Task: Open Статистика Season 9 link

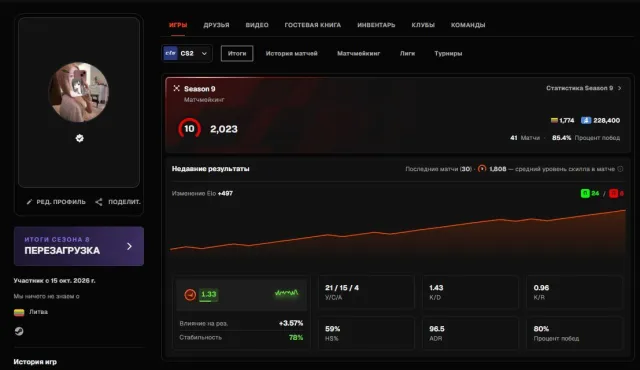Action: pos(584,88)
